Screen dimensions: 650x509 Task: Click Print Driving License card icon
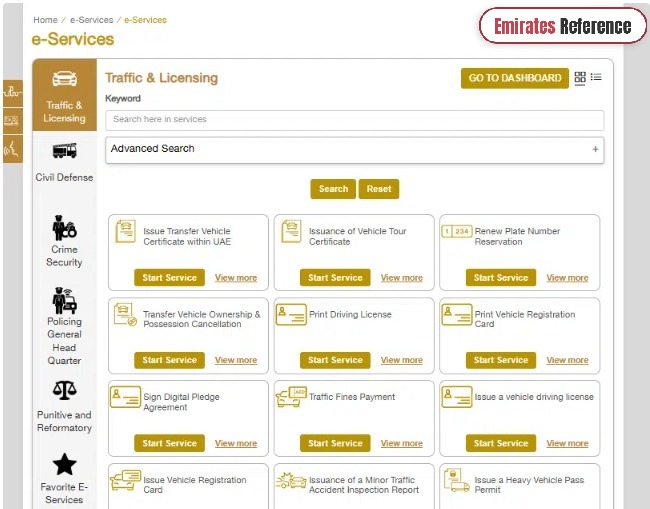[x=291, y=315]
